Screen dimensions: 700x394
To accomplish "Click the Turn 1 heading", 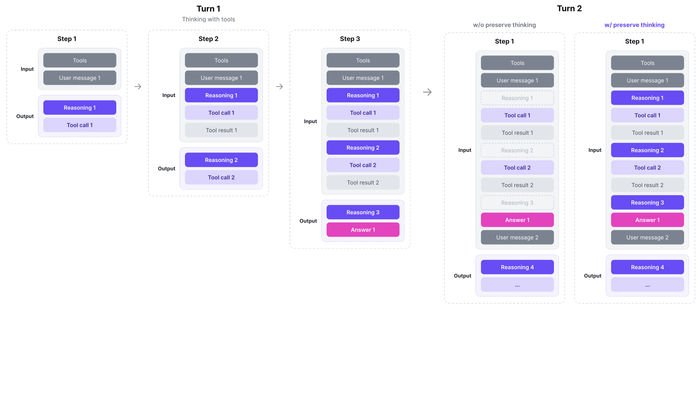I will [208, 8].
